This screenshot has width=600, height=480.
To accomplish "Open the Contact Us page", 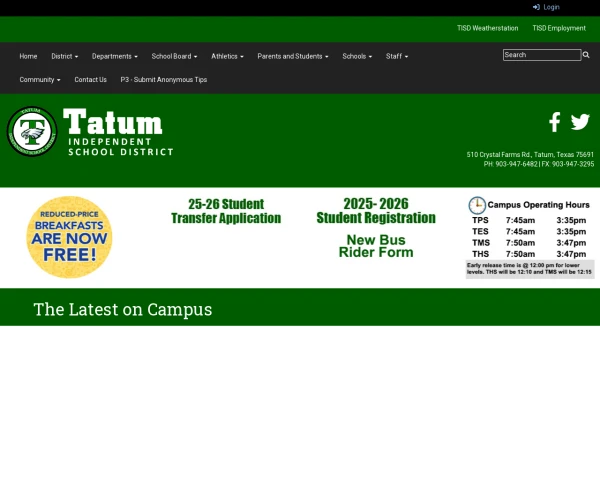I will 91,80.
